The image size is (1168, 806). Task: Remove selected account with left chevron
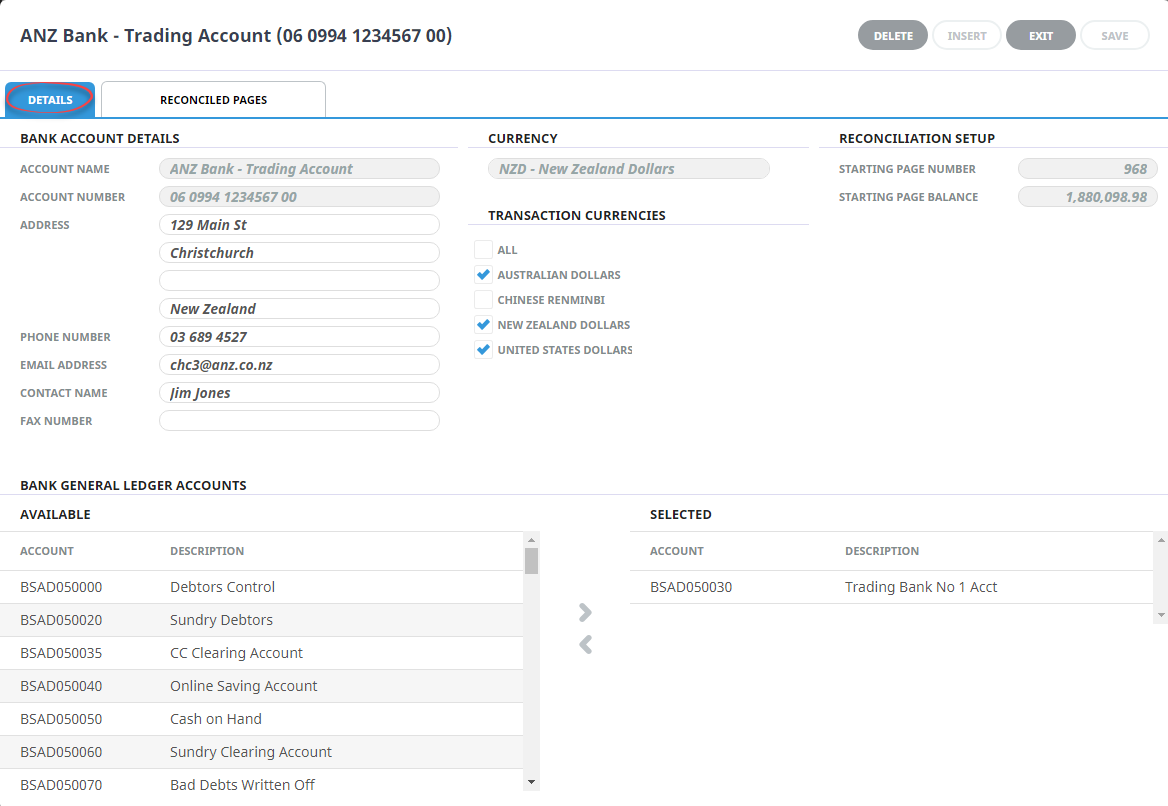click(x=585, y=644)
